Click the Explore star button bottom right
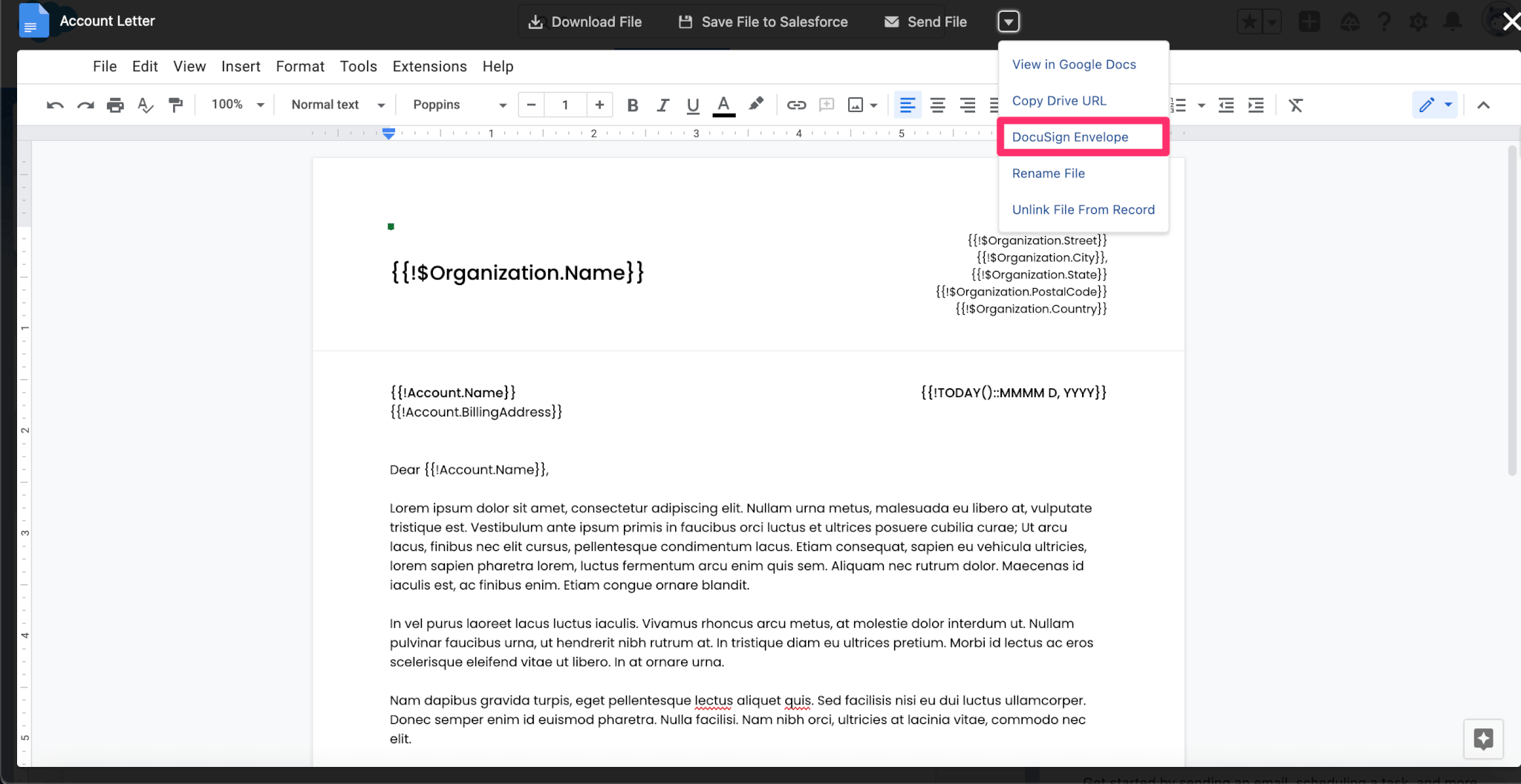This screenshot has width=1521, height=784. coord(1483,739)
